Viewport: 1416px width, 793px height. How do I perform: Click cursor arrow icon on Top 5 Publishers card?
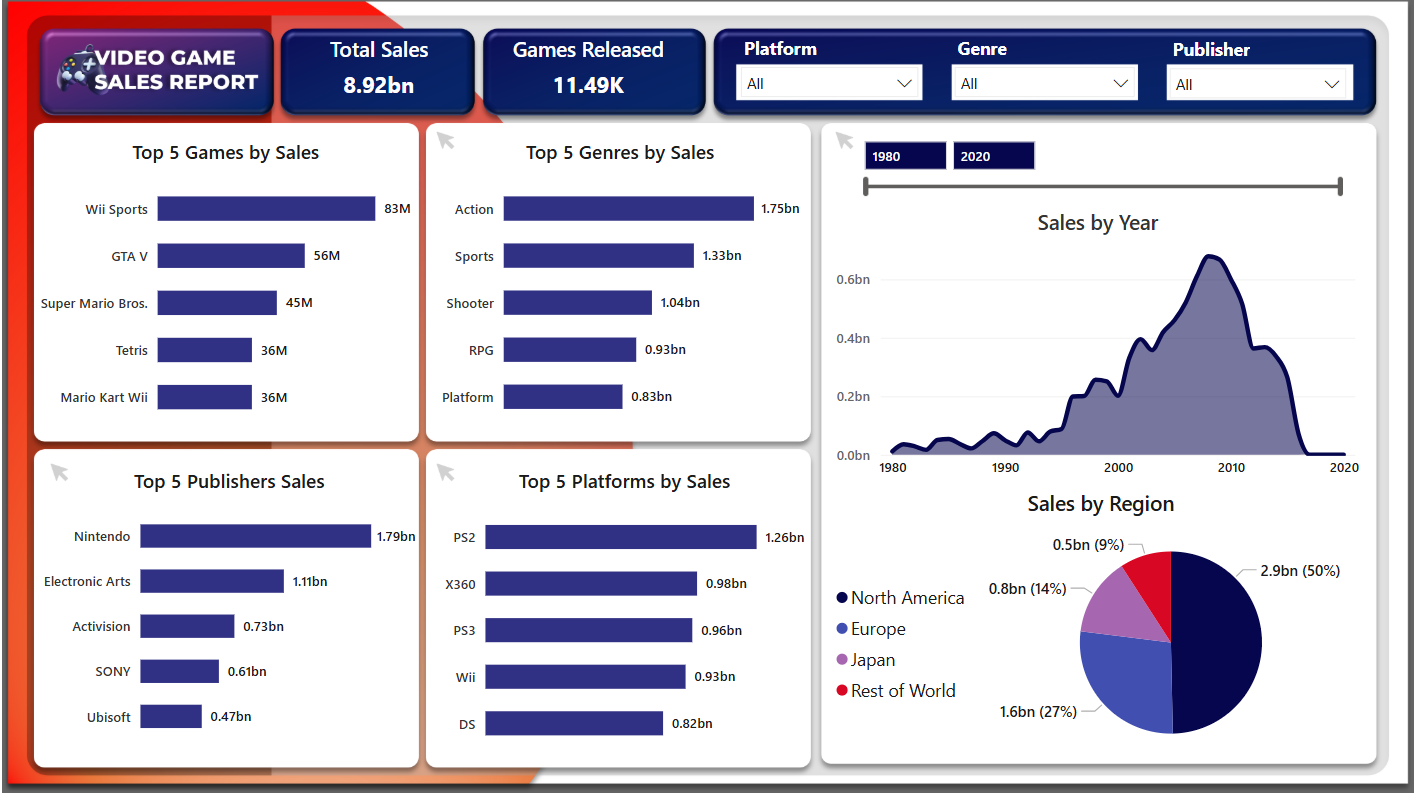pyautogui.click(x=60, y=472)
